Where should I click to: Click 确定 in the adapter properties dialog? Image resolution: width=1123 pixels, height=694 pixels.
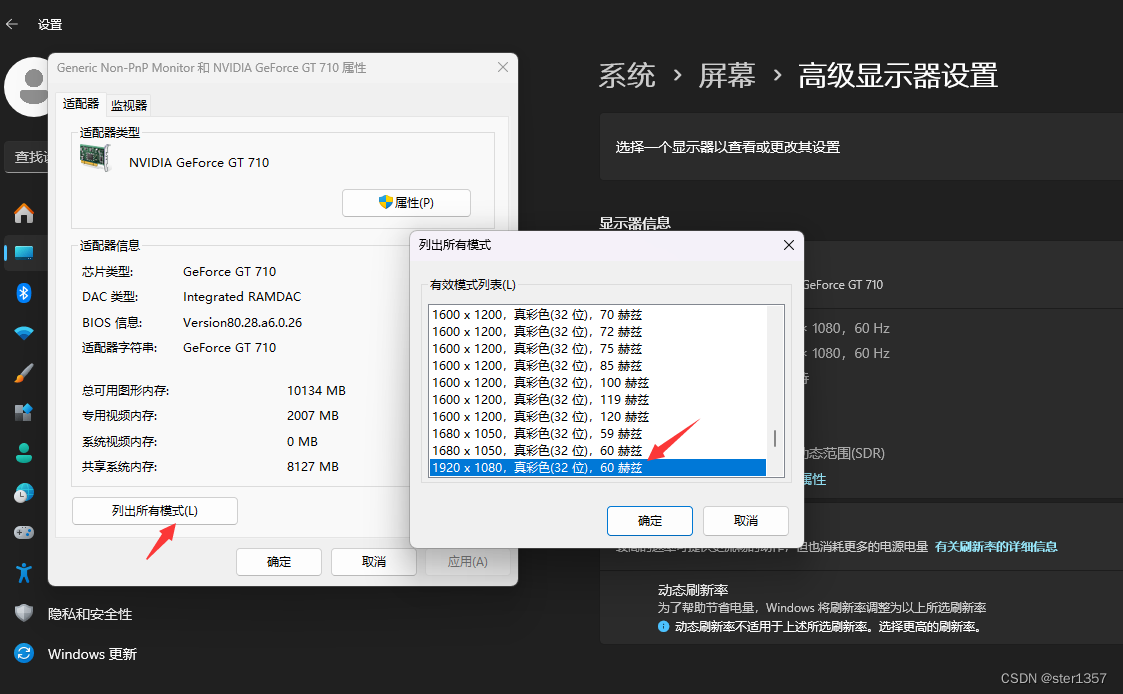point(279,562)
